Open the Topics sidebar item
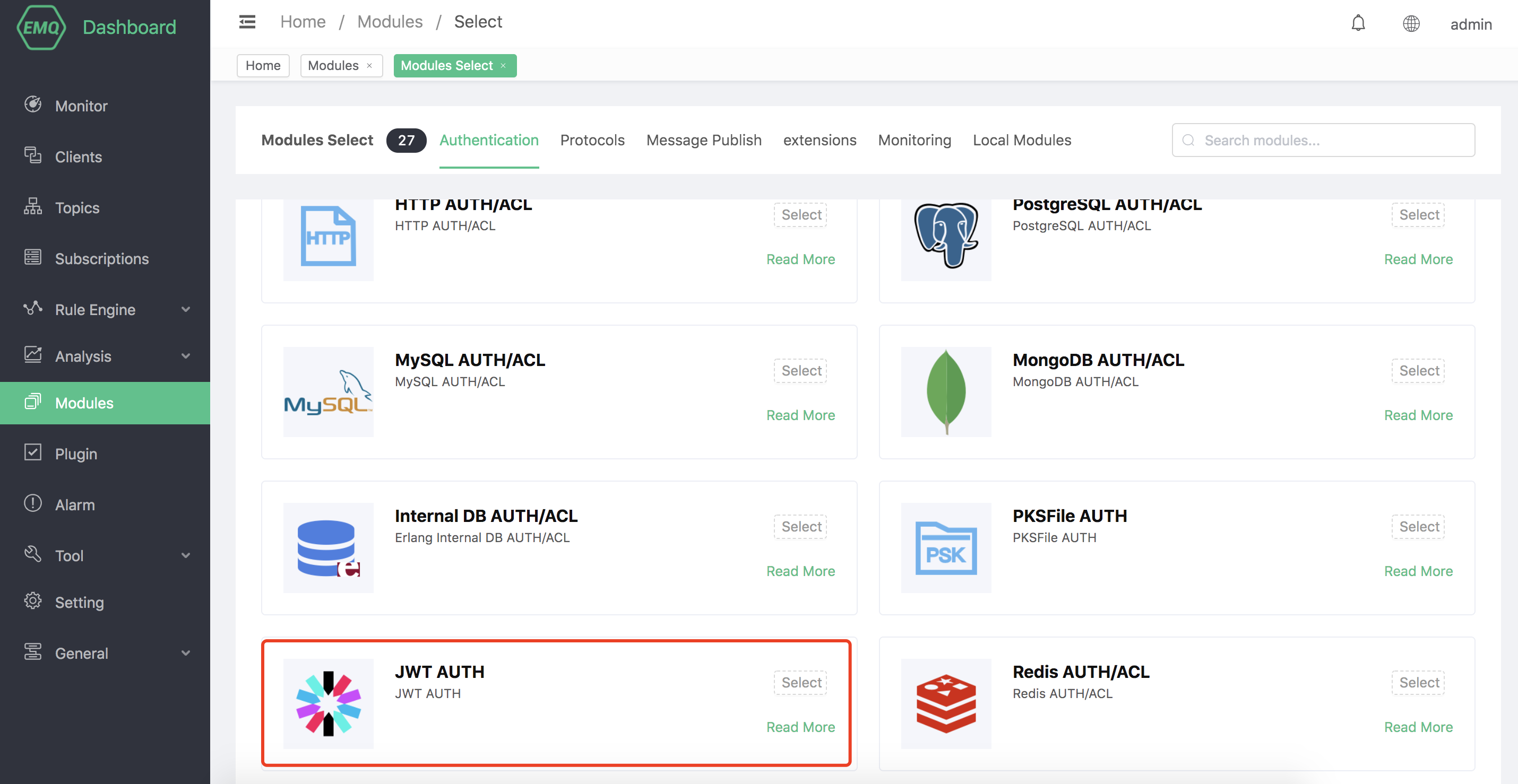 [77, 207]
